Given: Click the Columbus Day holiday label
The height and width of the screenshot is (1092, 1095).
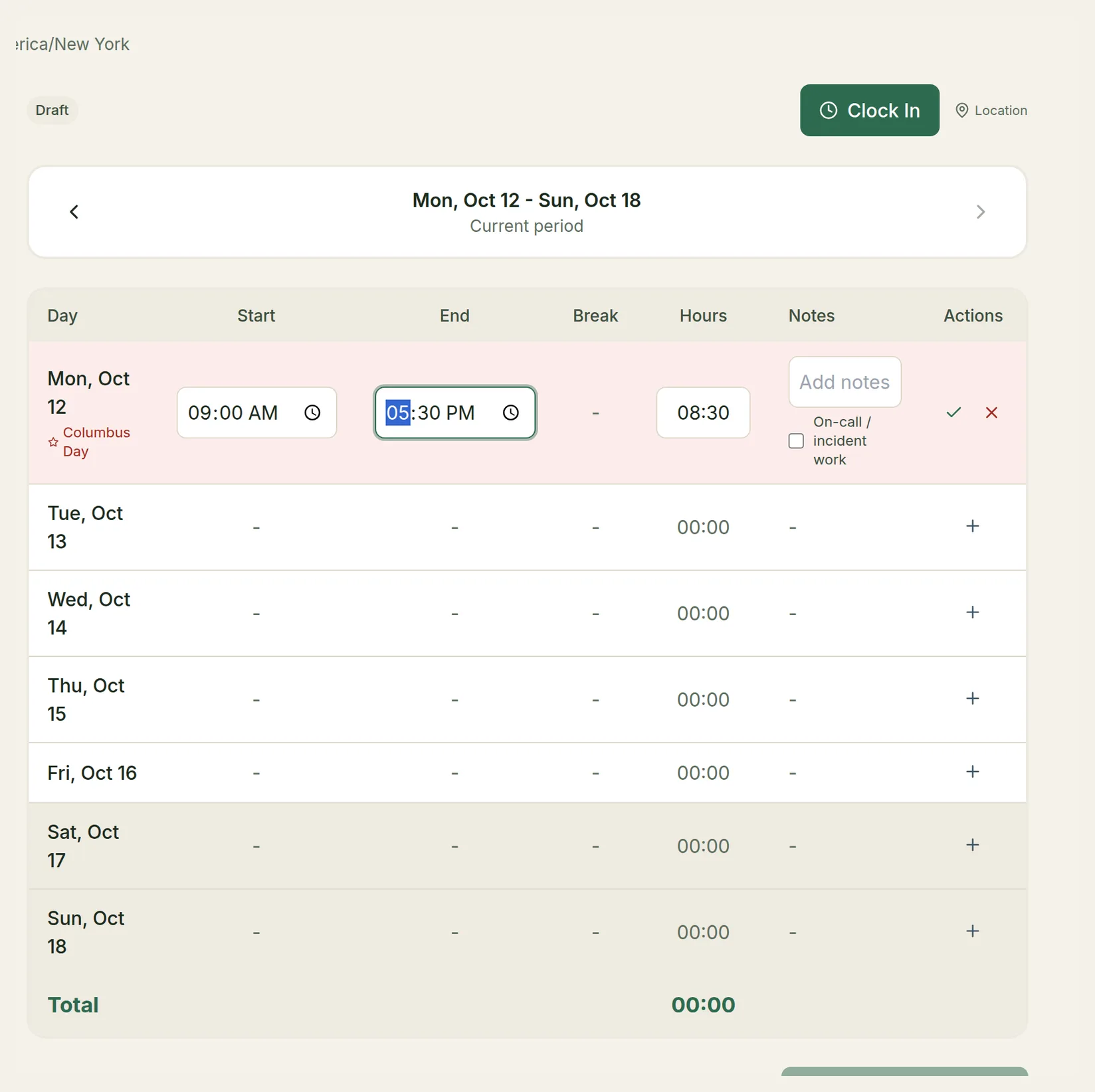Looking at the screenshot, I should click(x=96, y=442).
